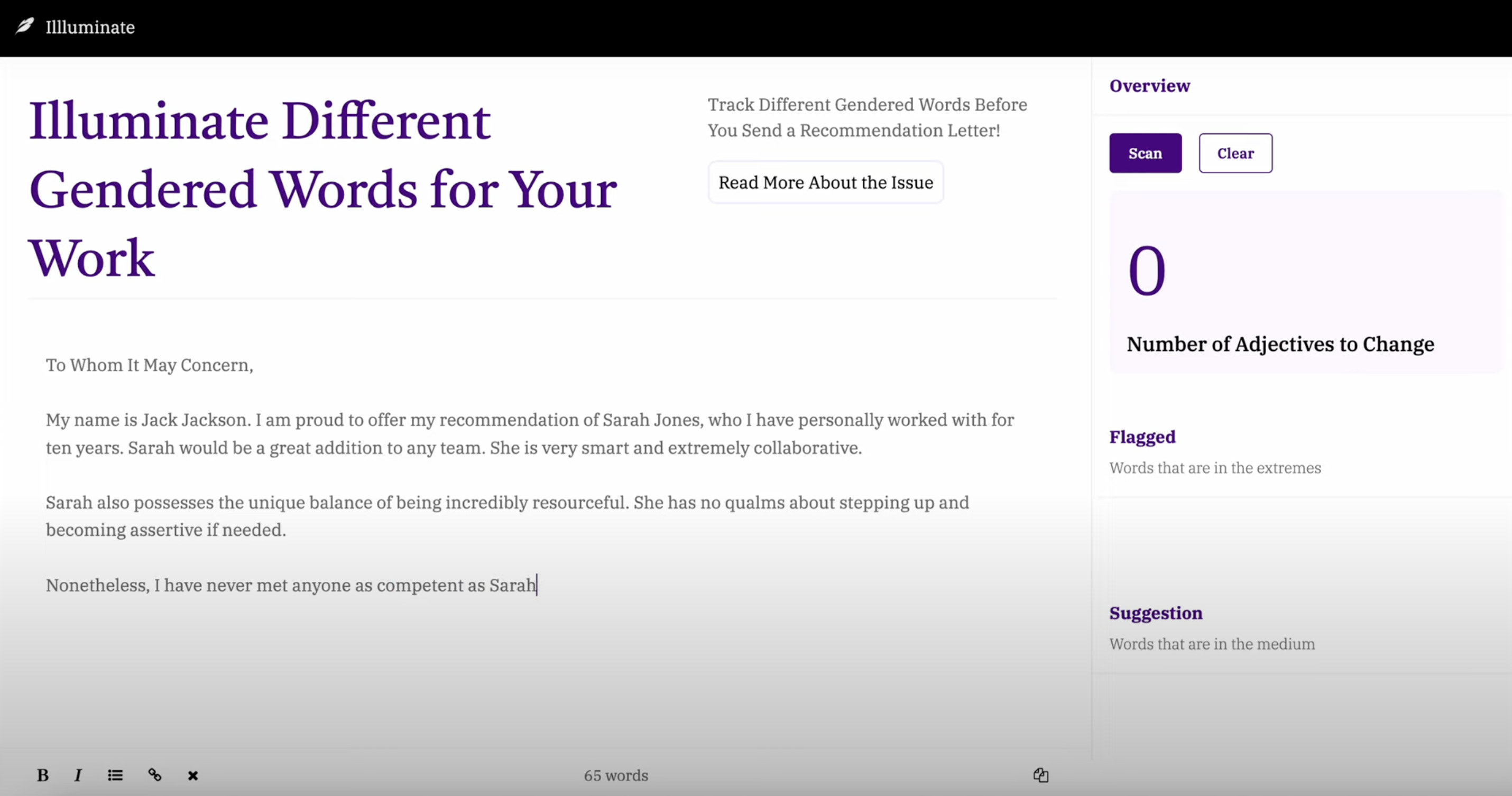Click the Suggestion section heading
1512x796 pixels.
tap(1155, 613)
